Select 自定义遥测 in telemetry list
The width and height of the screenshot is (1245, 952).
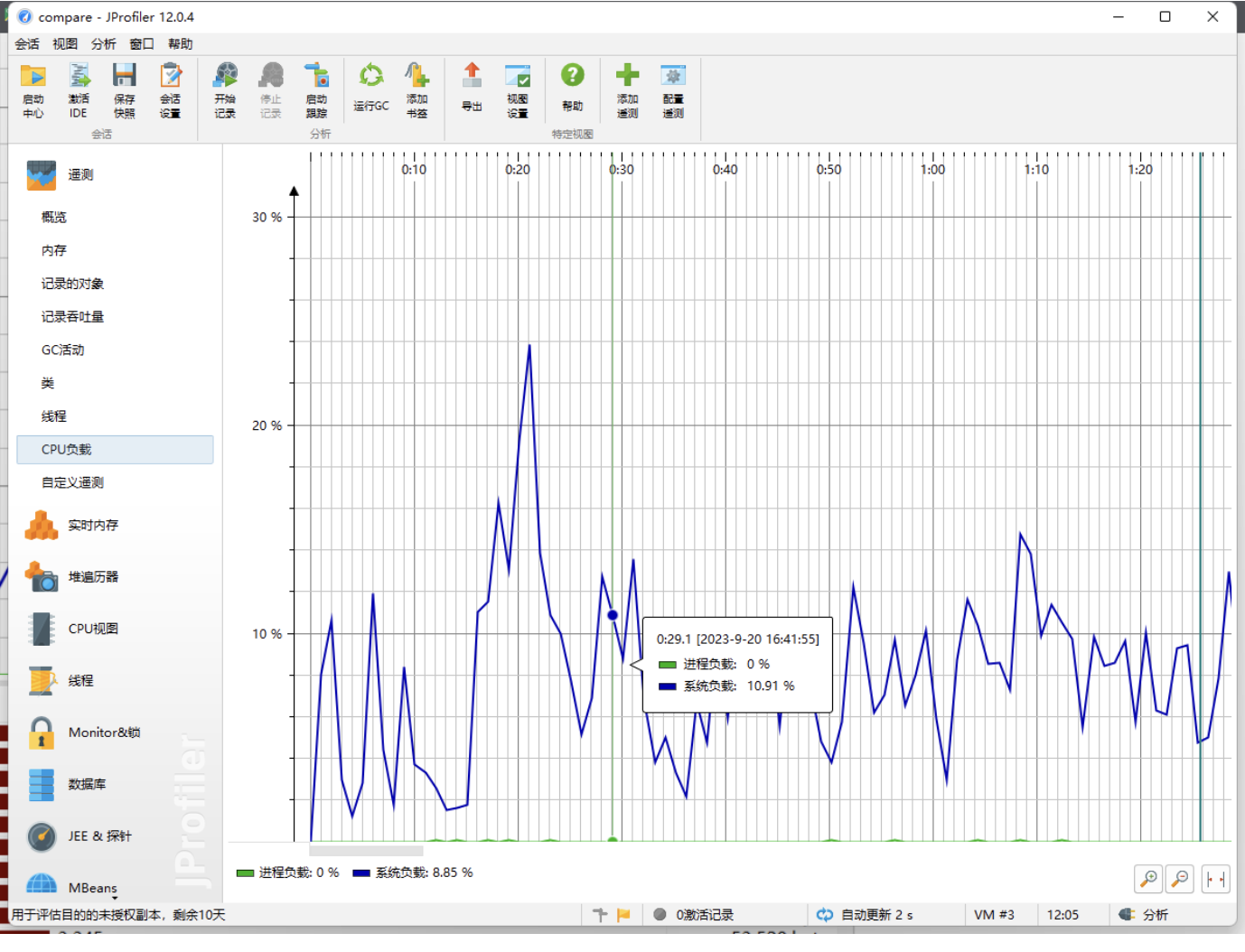click(72, 482)
